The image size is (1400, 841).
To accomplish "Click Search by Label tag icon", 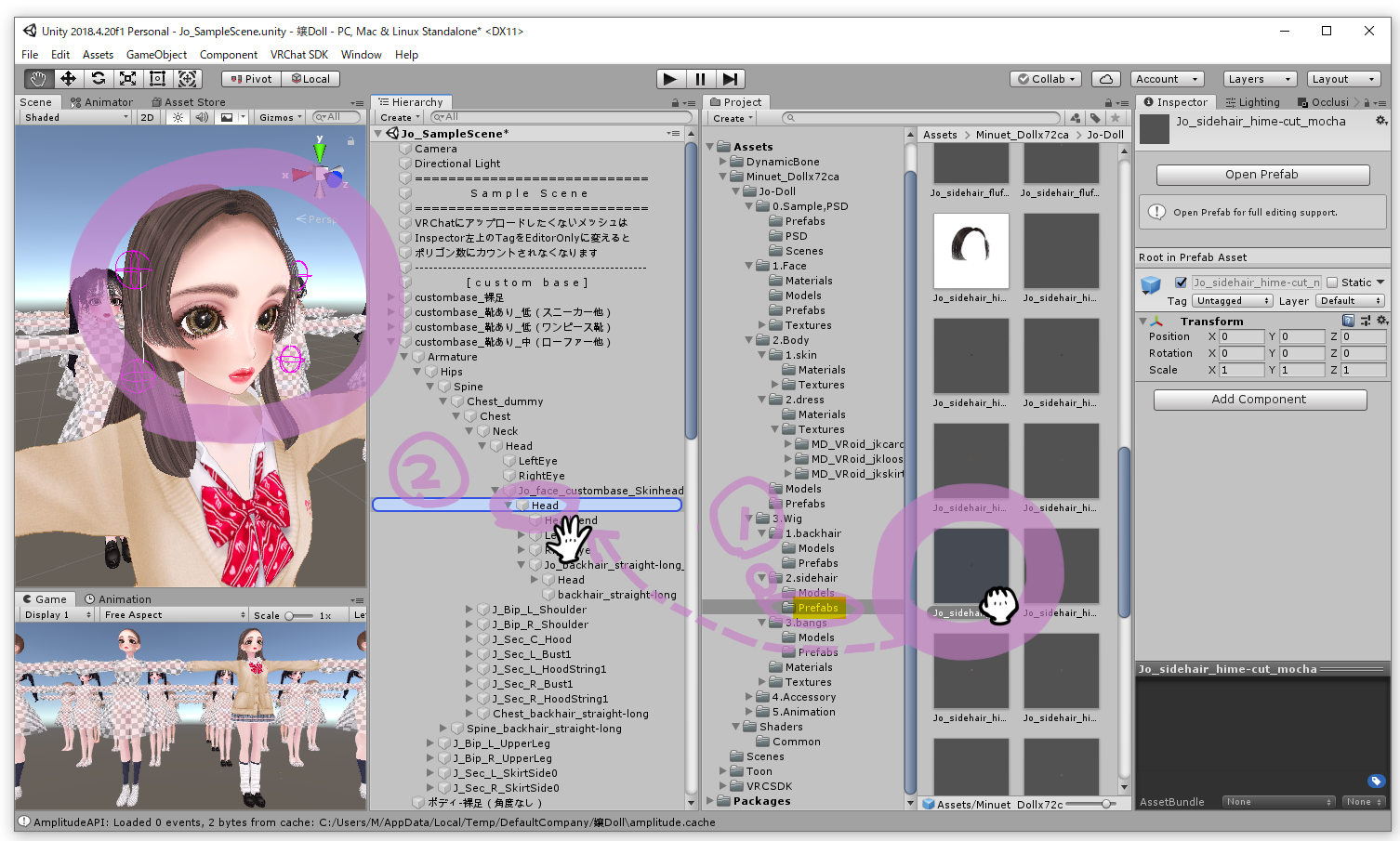I will pyautogui.click(x=1095, y=118).
